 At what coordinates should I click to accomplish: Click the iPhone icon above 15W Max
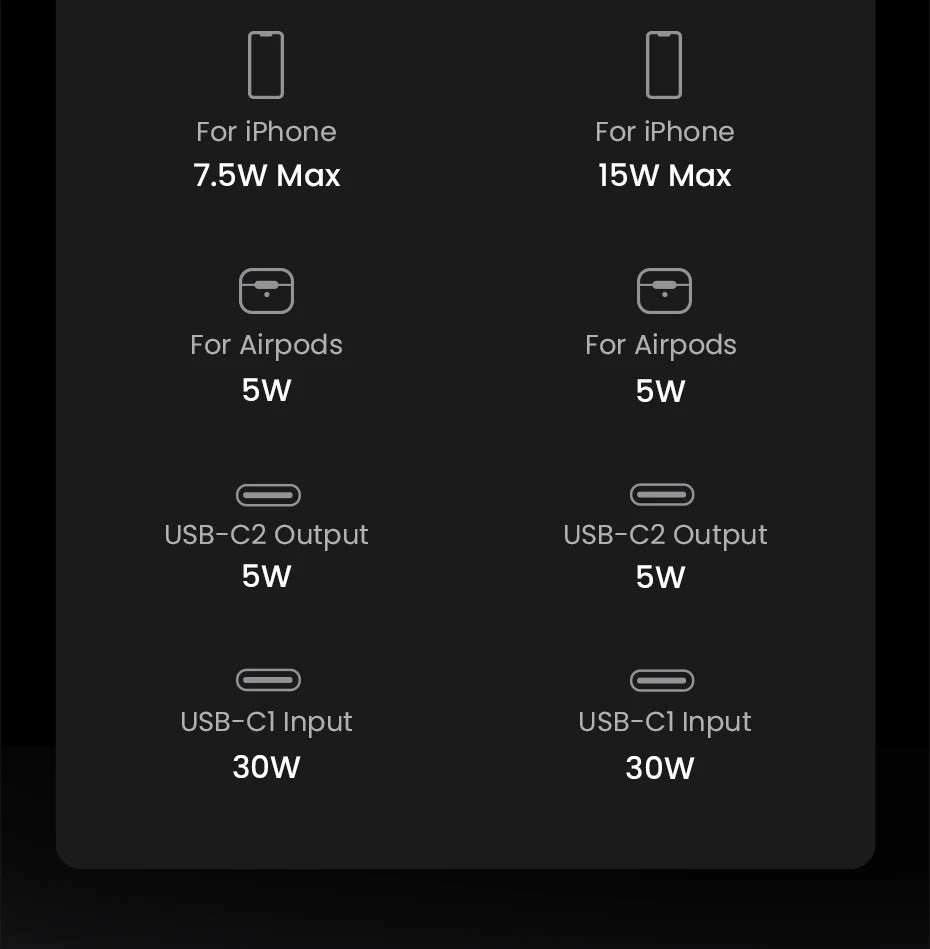pos(664,65)
